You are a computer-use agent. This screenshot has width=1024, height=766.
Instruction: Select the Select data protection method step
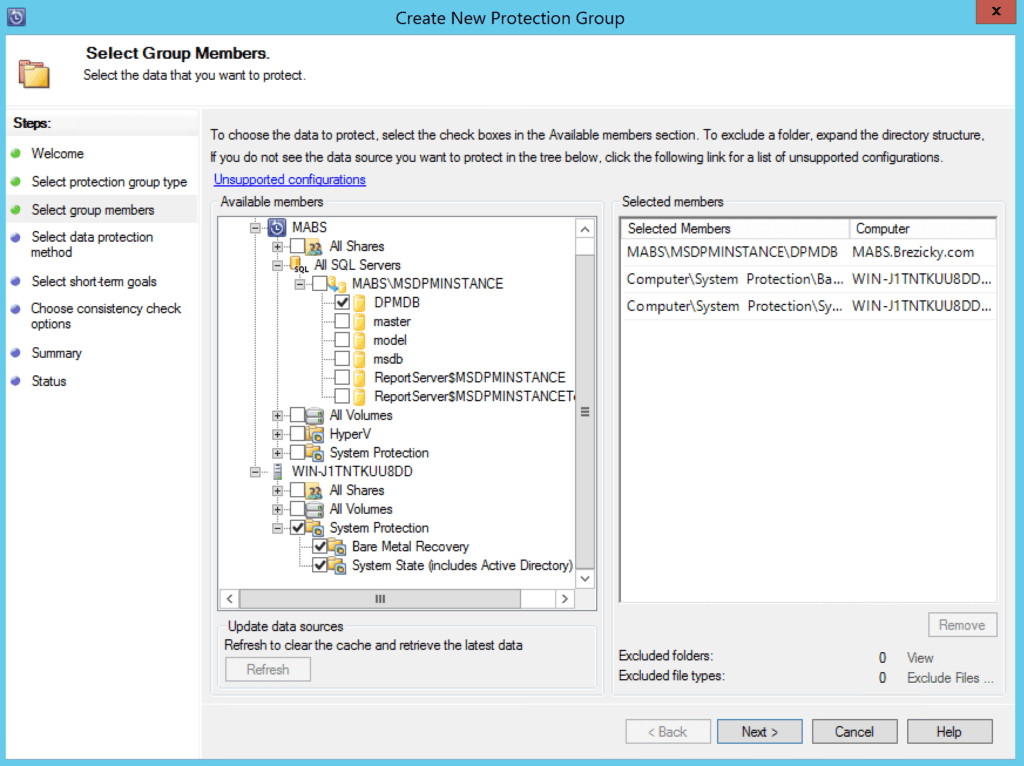pyautogui.click(x=92, y=245)
